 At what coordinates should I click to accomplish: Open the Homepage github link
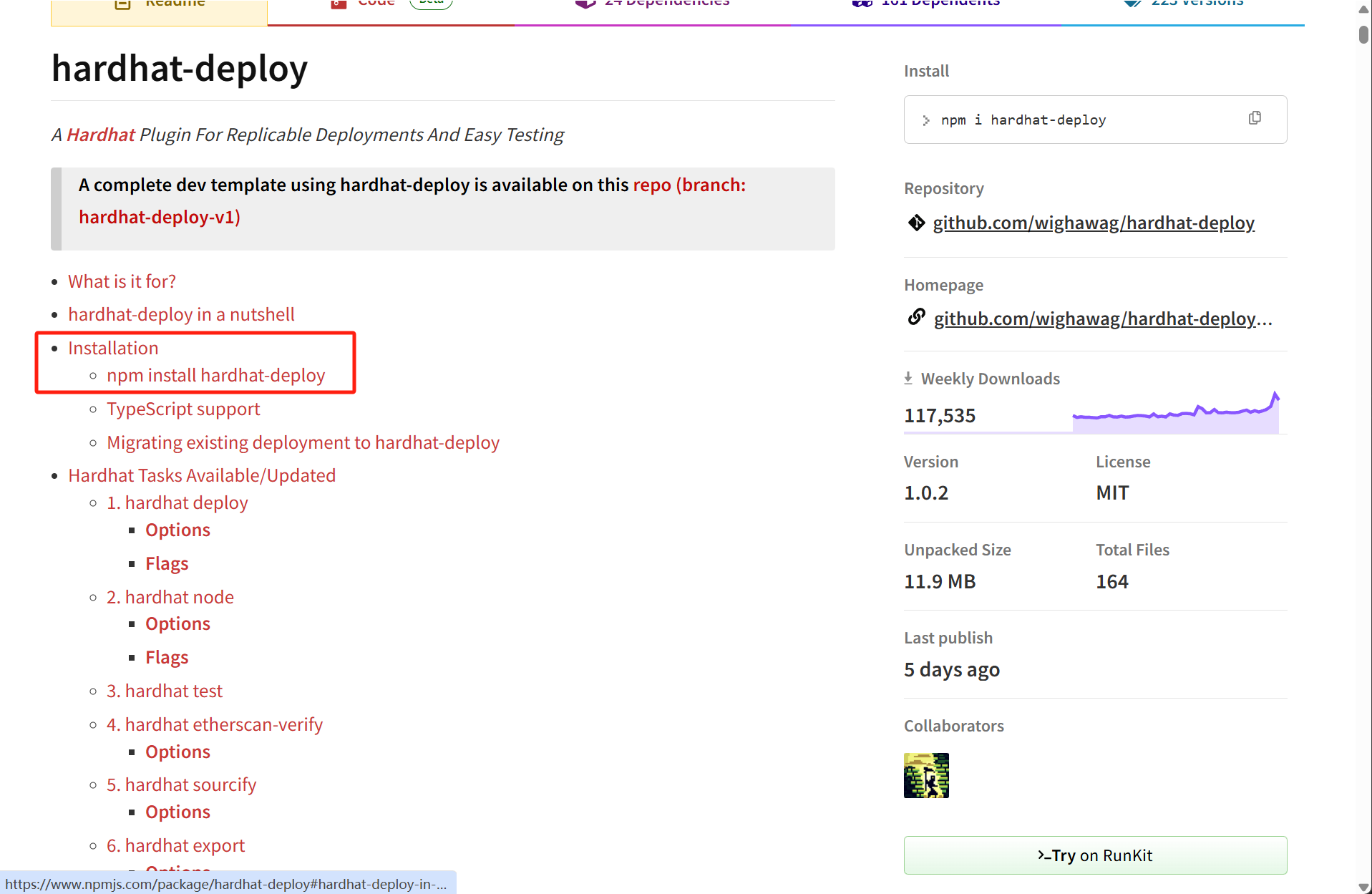tap(1103, 319)
